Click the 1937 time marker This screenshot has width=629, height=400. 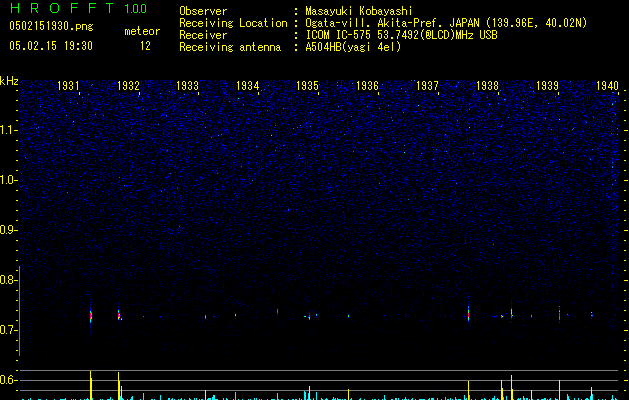click(x=427, y=86)
